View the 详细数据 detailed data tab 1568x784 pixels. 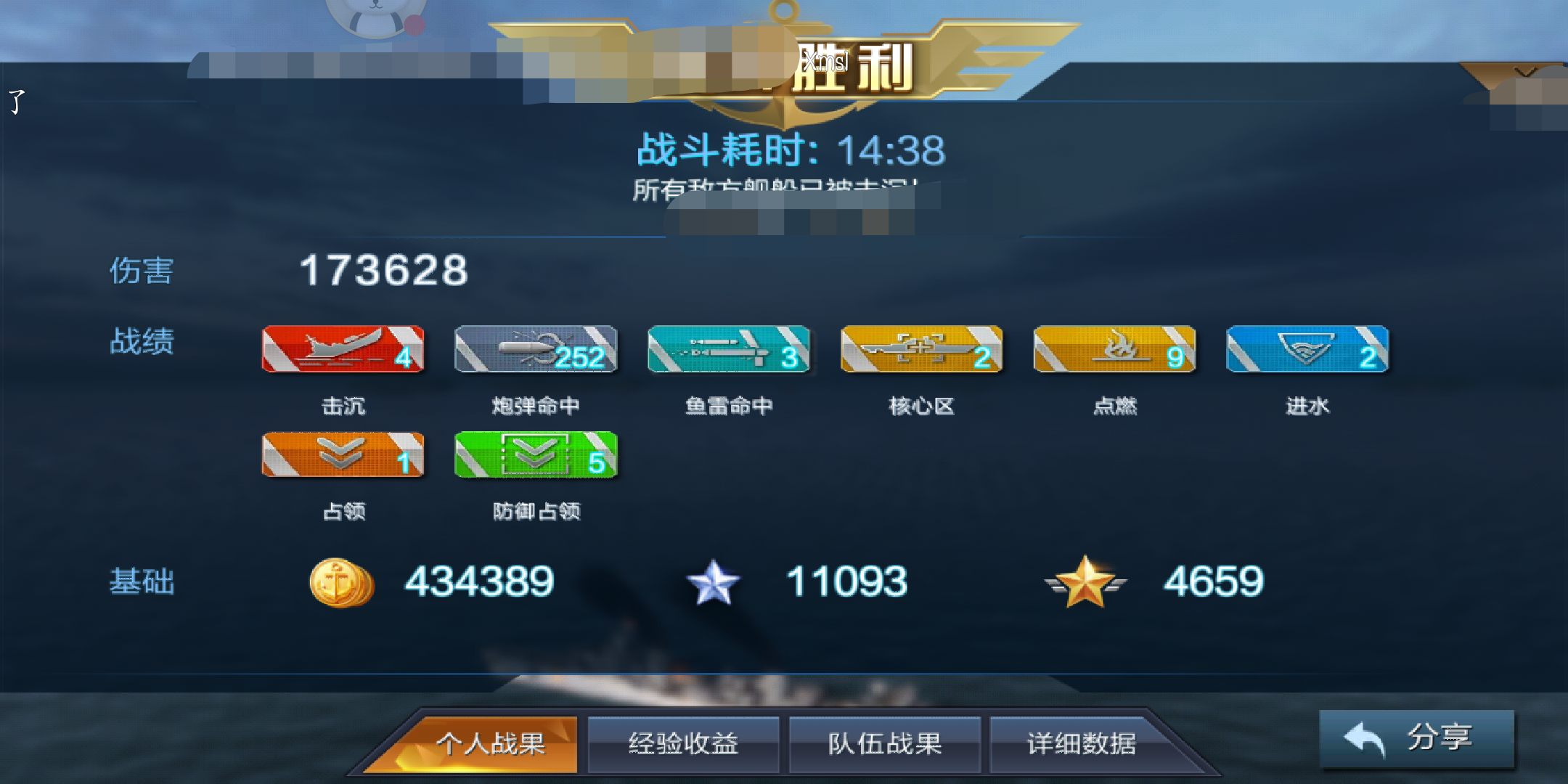(1082, 744)
